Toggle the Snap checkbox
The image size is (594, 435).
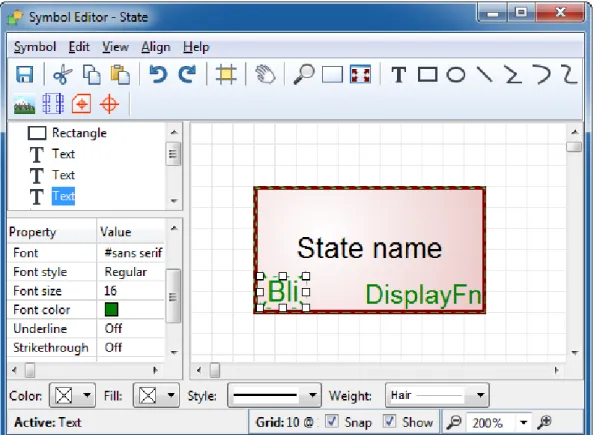332,421
